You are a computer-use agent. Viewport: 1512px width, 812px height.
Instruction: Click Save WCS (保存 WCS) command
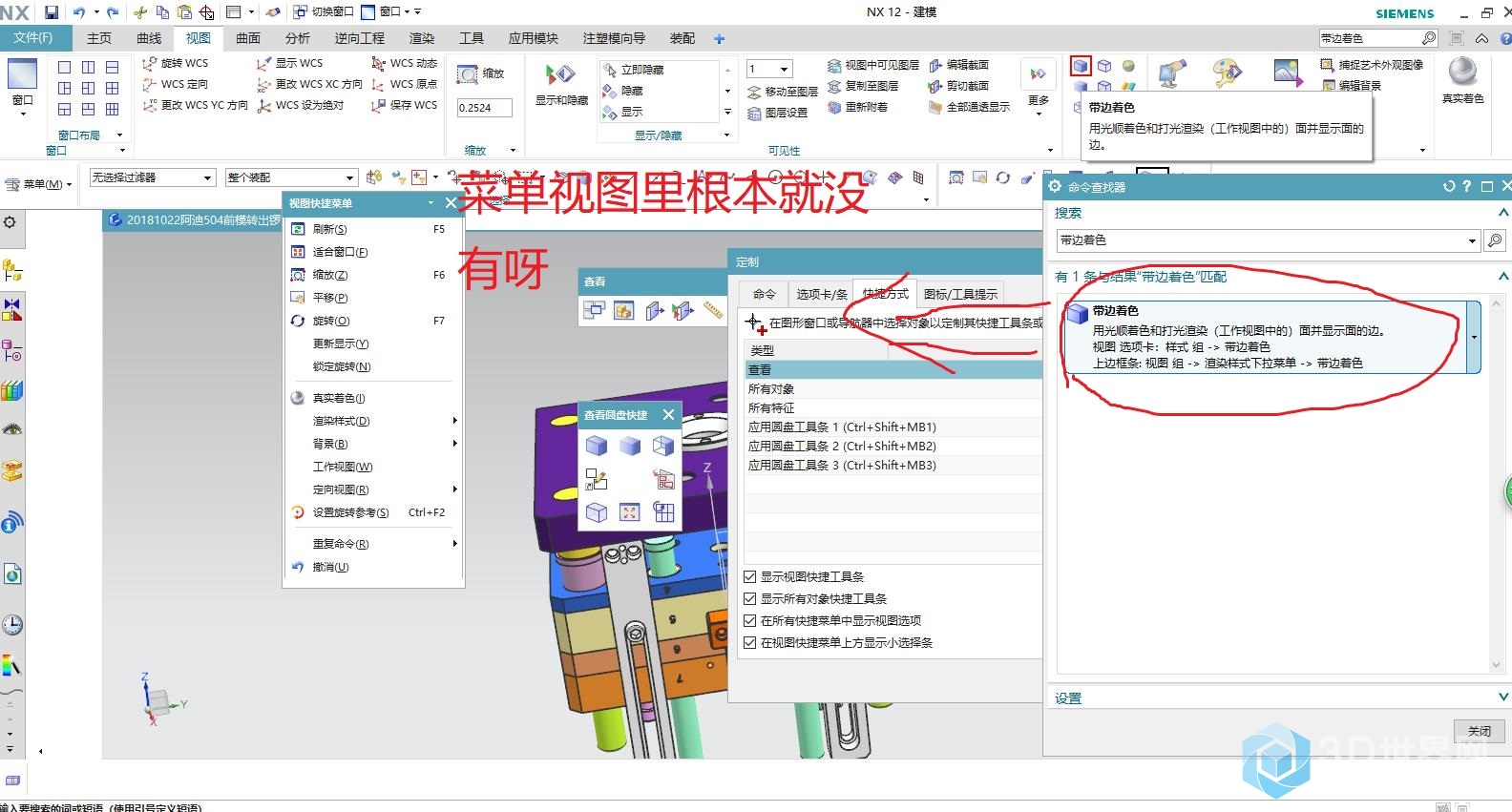coord(404,105)
